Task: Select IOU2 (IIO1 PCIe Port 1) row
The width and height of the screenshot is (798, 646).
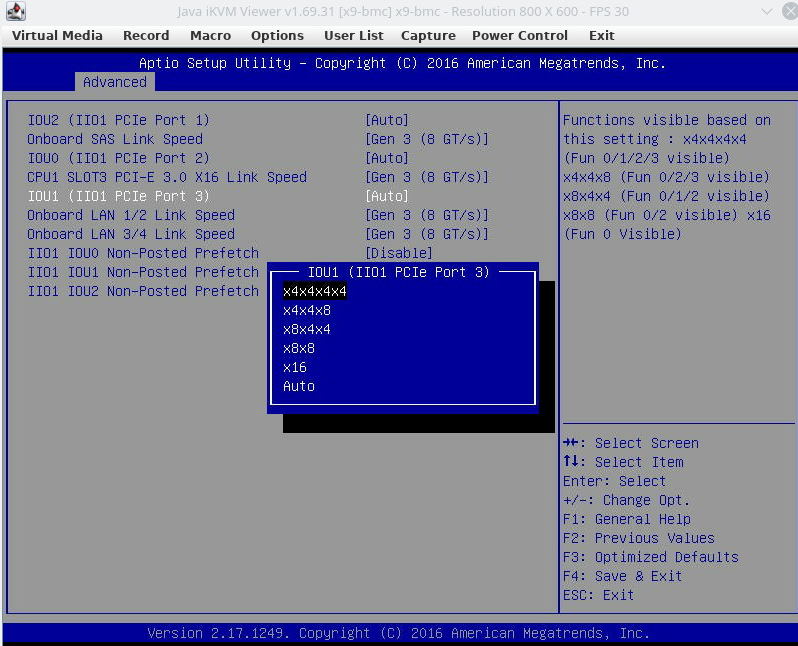Action: pyautogui.click(x=119, y=120)
